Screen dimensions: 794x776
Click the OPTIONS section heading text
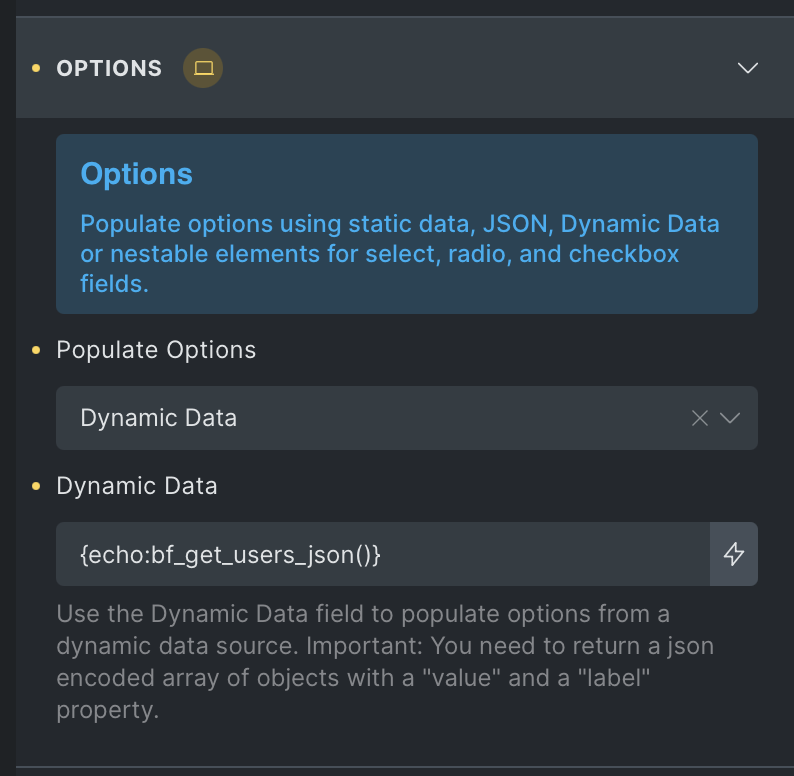click(x=109, y=68)
